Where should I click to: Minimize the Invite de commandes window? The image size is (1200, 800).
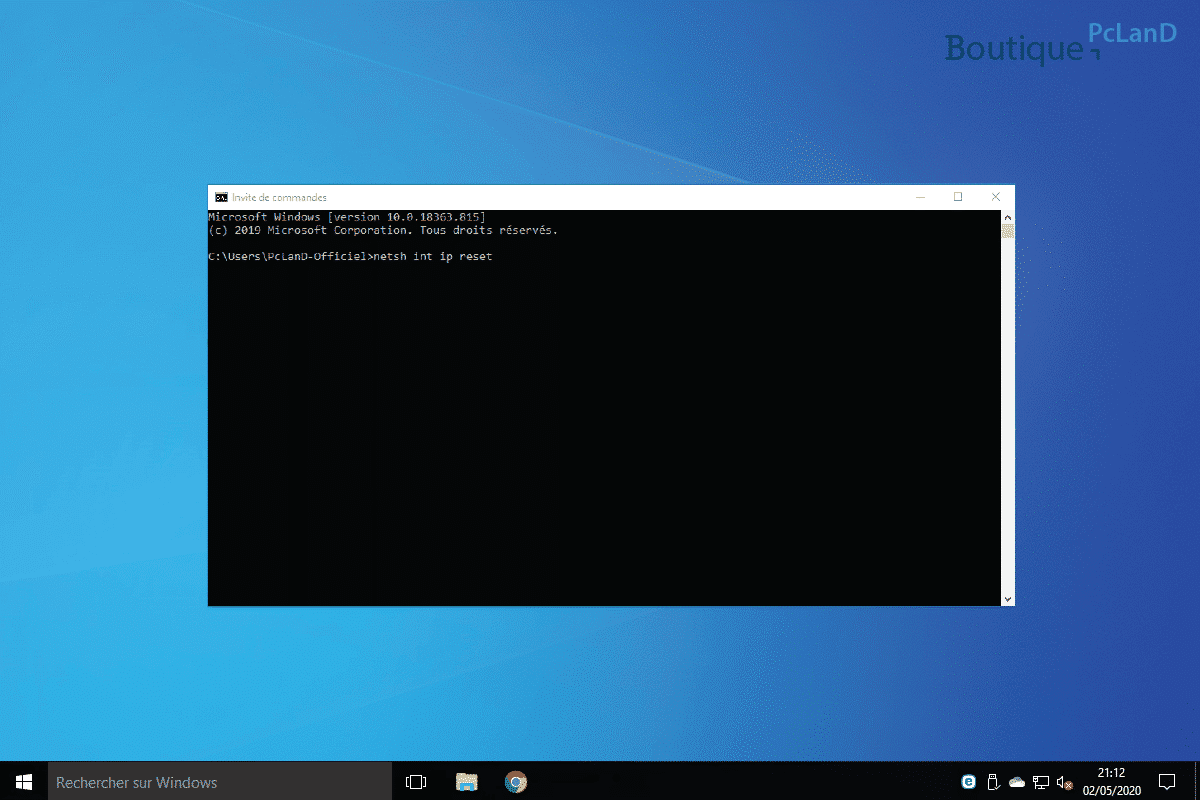pyautogui.click(x=920, y=197)
